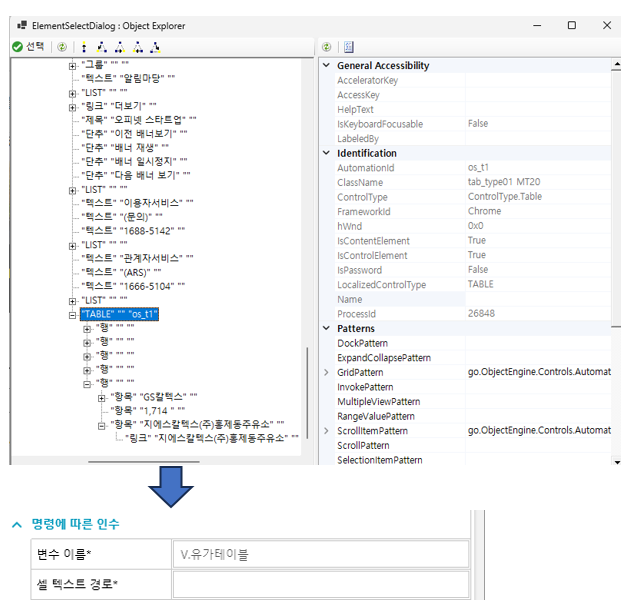Screen dimensions: 634x609
Task: Click the navigate-to-parent node icon
Action: [84, 47]
